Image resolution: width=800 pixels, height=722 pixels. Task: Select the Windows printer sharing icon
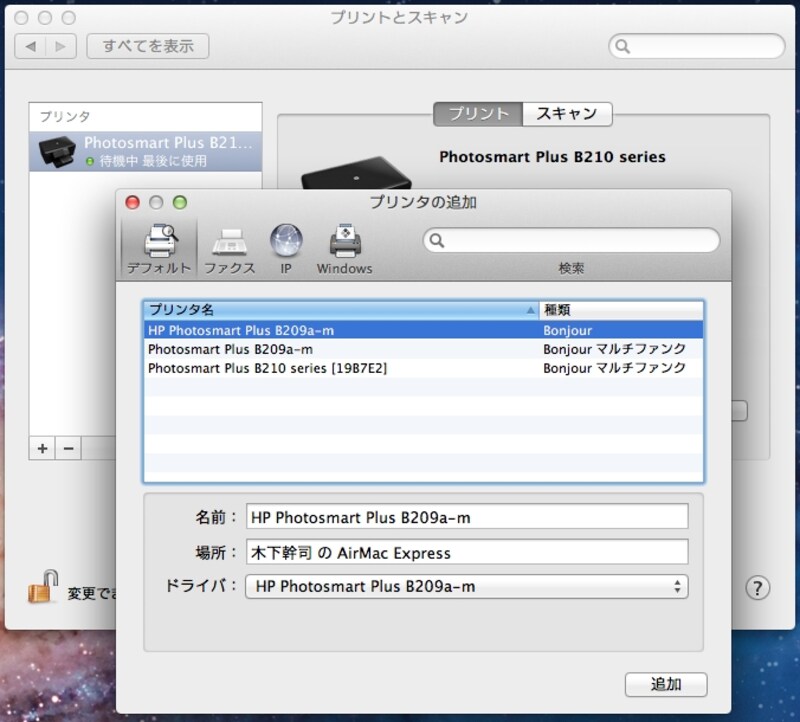pyautogui.click(x=344, y=245)
